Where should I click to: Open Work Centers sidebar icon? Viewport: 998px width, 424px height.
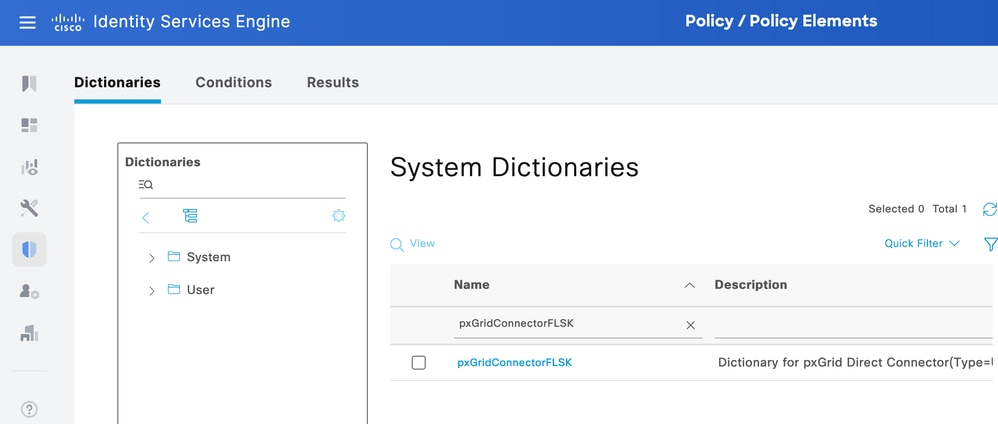pos(29,332)
